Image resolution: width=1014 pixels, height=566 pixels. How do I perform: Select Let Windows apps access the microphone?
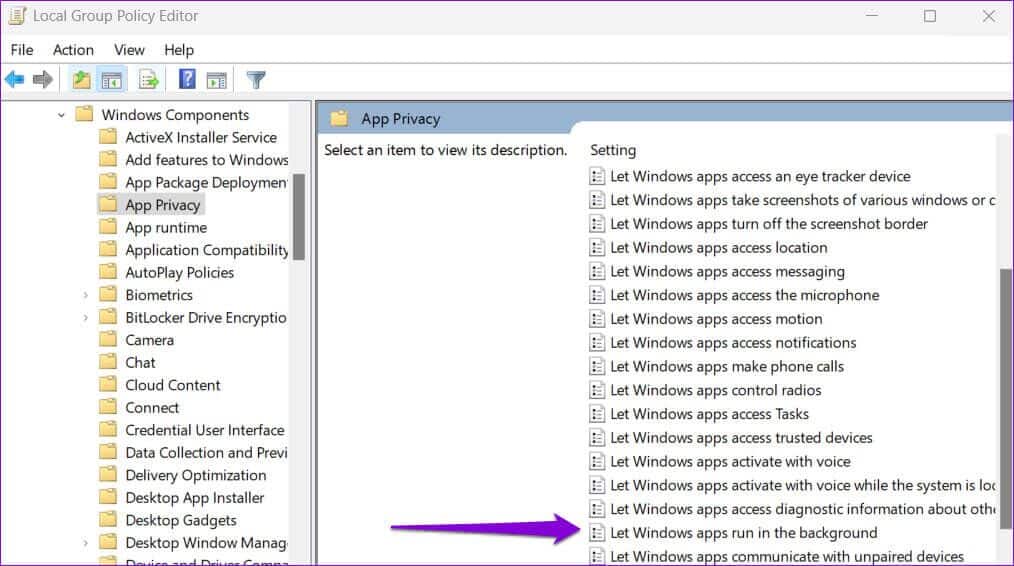(x=744, y=295)
